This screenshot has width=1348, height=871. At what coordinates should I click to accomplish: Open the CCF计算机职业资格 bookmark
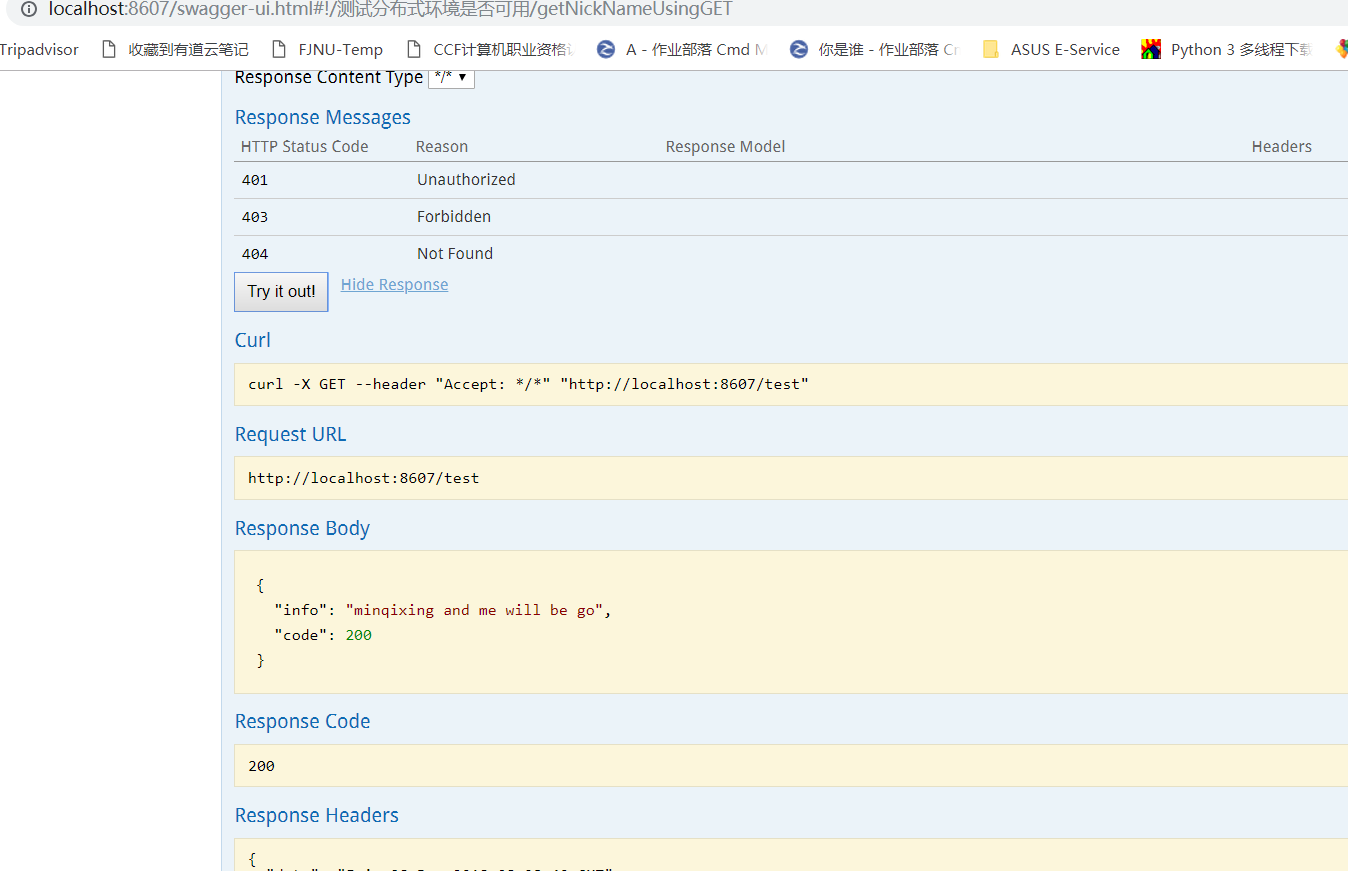pos(503,49)
